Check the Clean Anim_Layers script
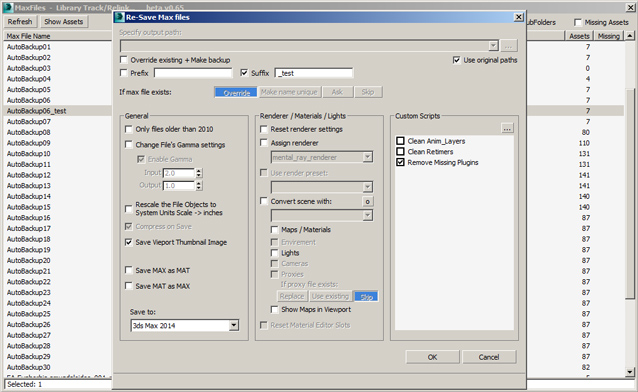Viewport: 638px width, 392px height. (x=400, y=141)
